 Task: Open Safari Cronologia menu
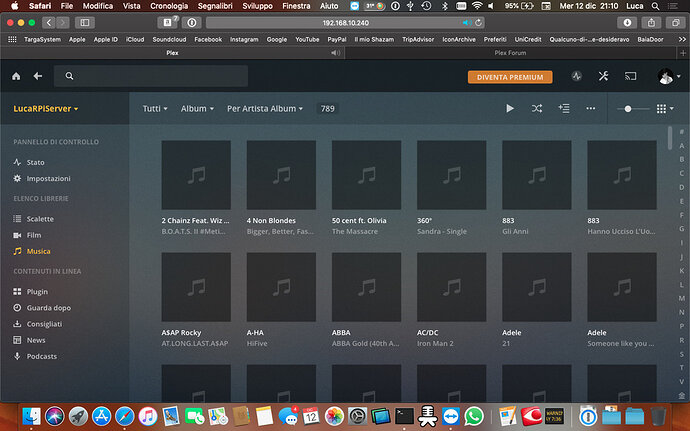coord(169,6)
